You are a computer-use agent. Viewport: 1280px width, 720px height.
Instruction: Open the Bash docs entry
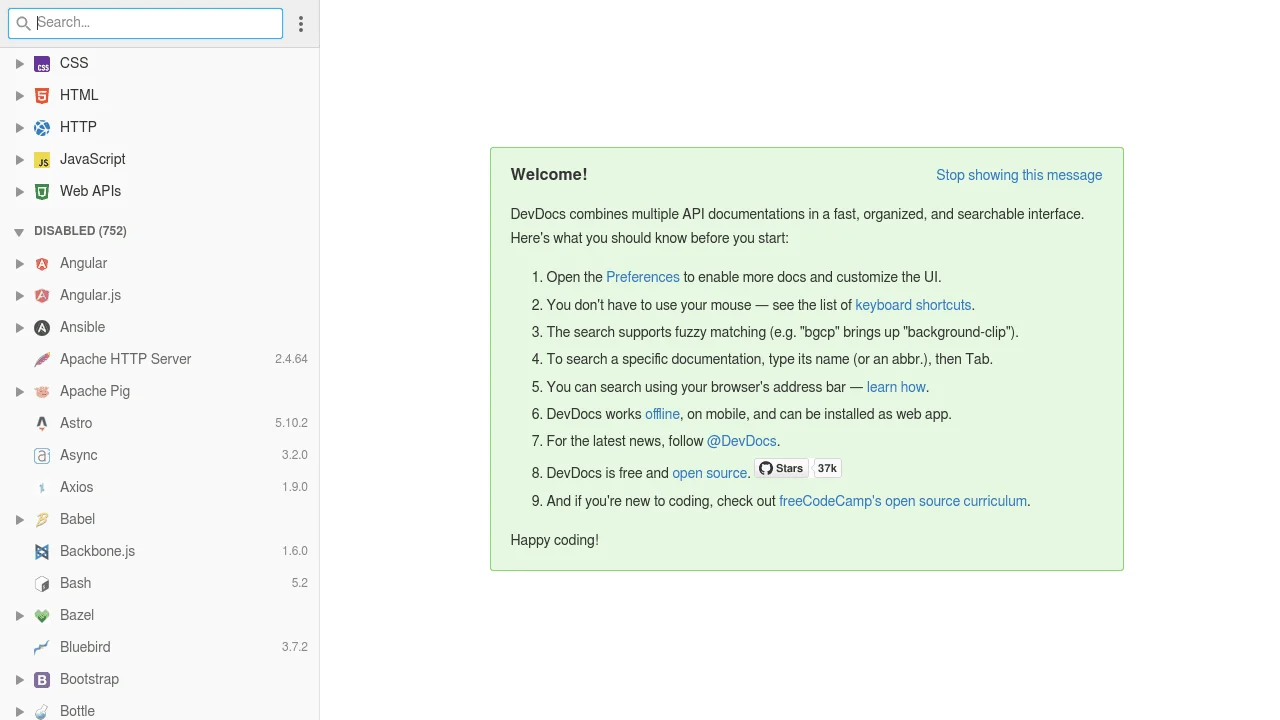click(75, 583)
